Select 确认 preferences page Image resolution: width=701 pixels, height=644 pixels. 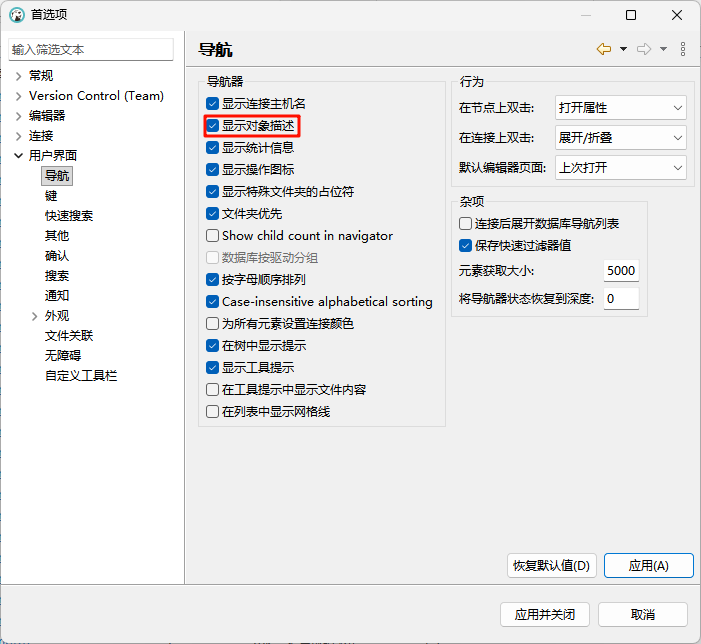pos(57,256)
